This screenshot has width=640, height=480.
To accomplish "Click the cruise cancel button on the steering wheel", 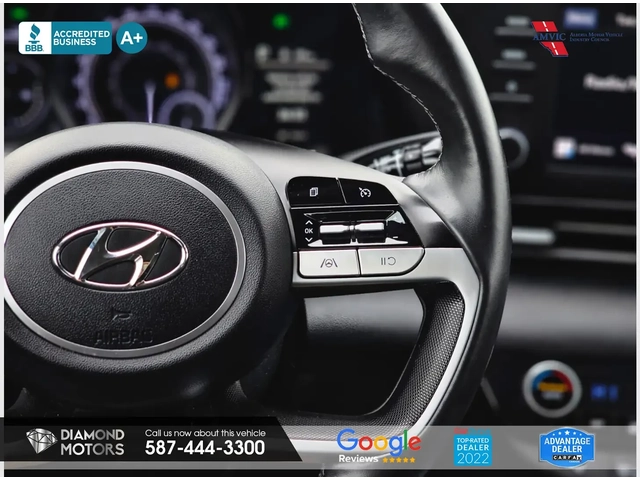I will 390,260.
